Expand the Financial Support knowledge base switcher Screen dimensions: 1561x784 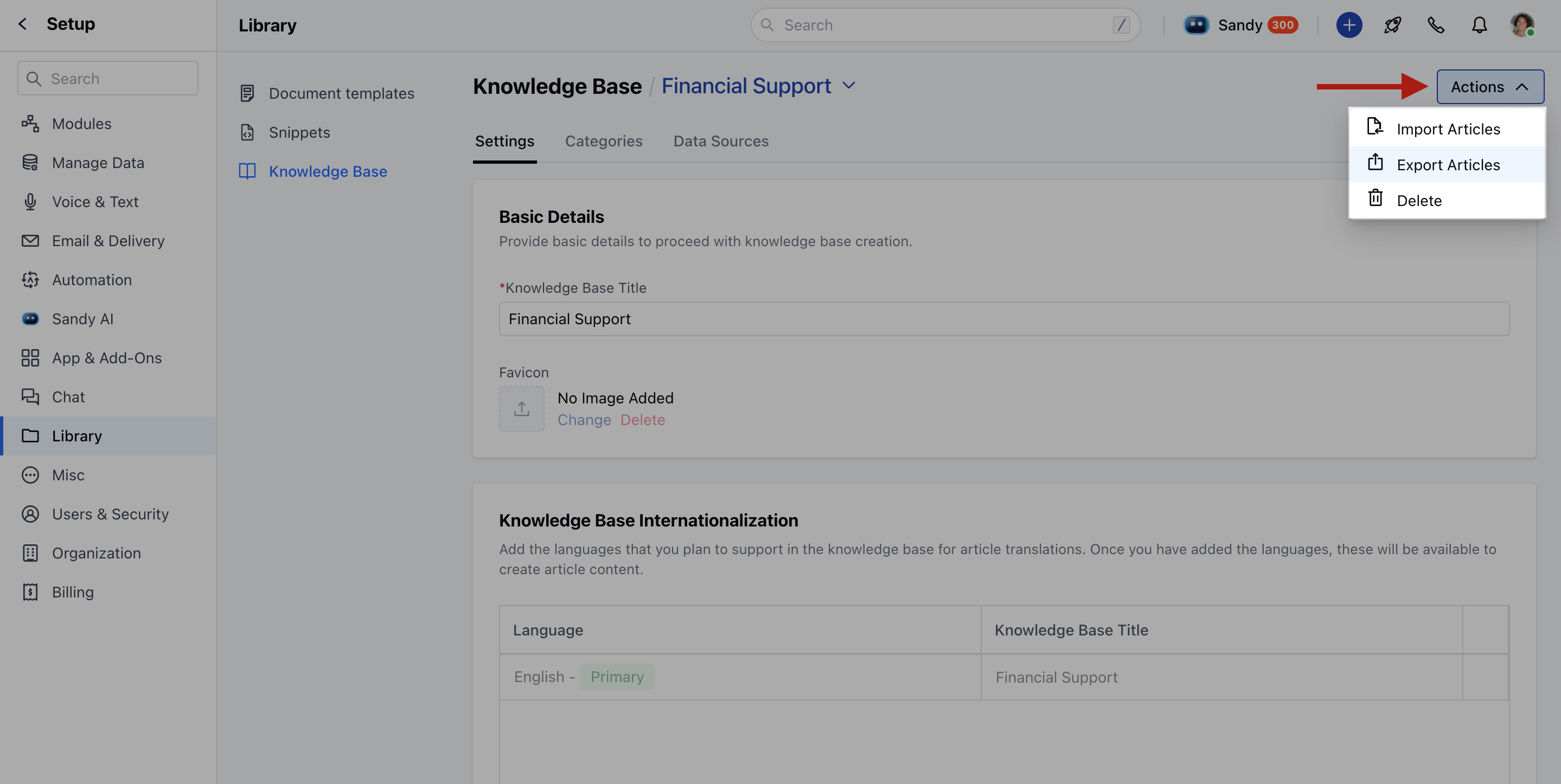(849, 86)
